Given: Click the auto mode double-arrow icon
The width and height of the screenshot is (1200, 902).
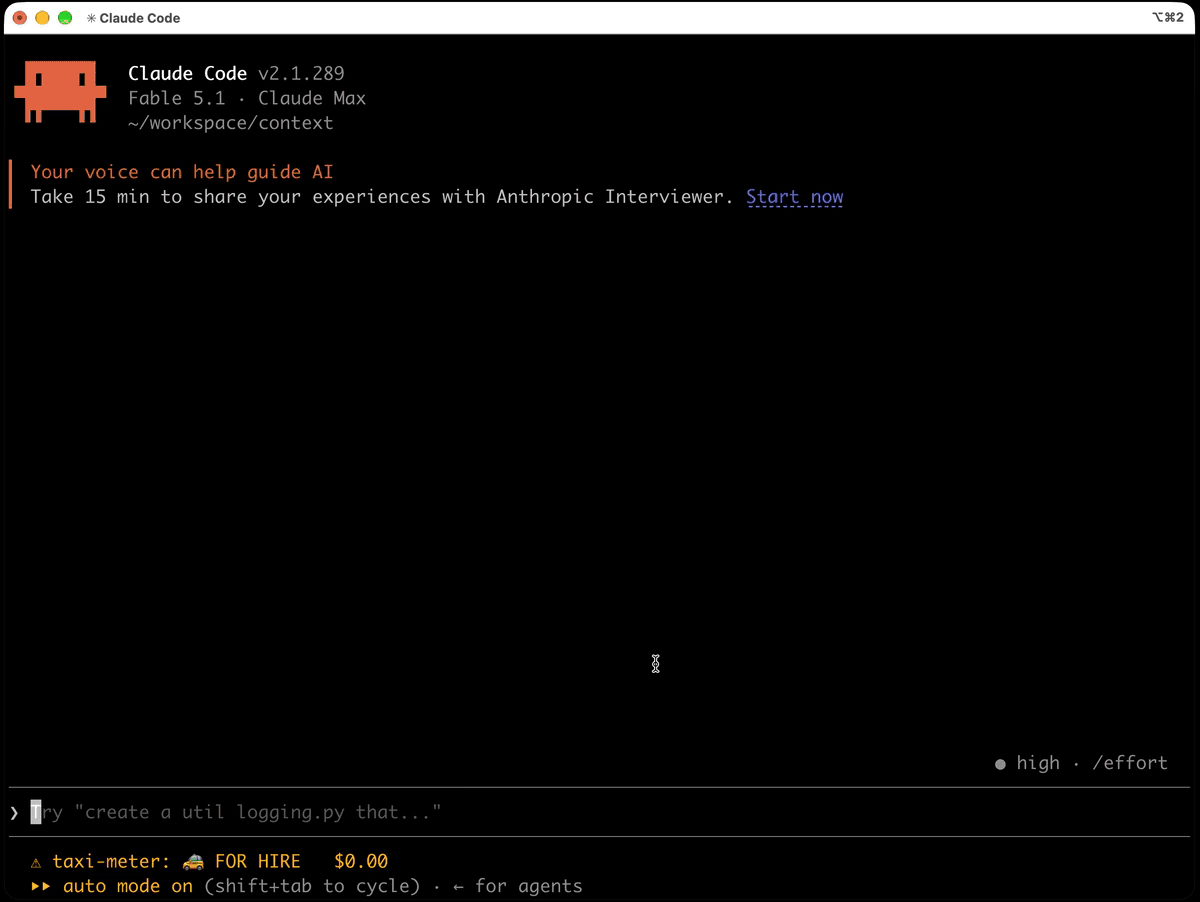Looking at the screenshot, I should pos(41,886).
